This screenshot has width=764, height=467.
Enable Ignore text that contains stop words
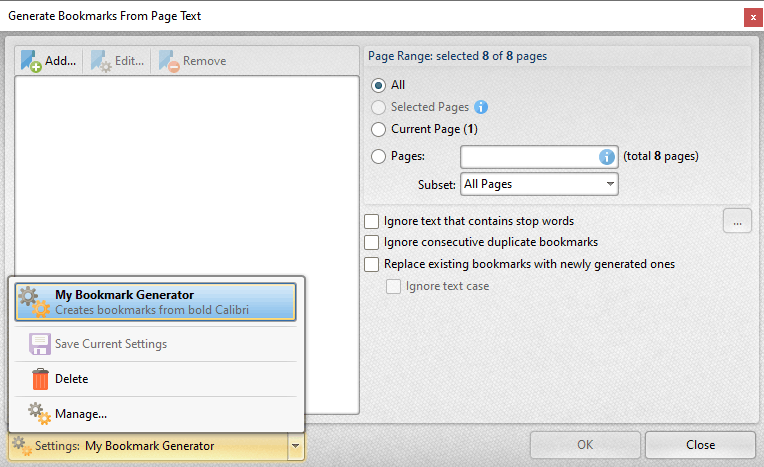(x=371, y=221)
